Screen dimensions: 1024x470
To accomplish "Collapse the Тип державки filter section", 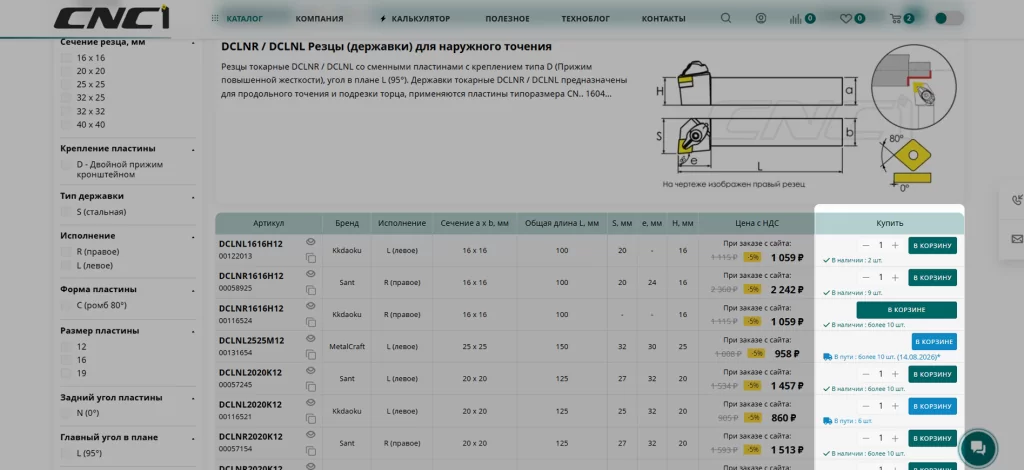I will click(x=193, y=197).
